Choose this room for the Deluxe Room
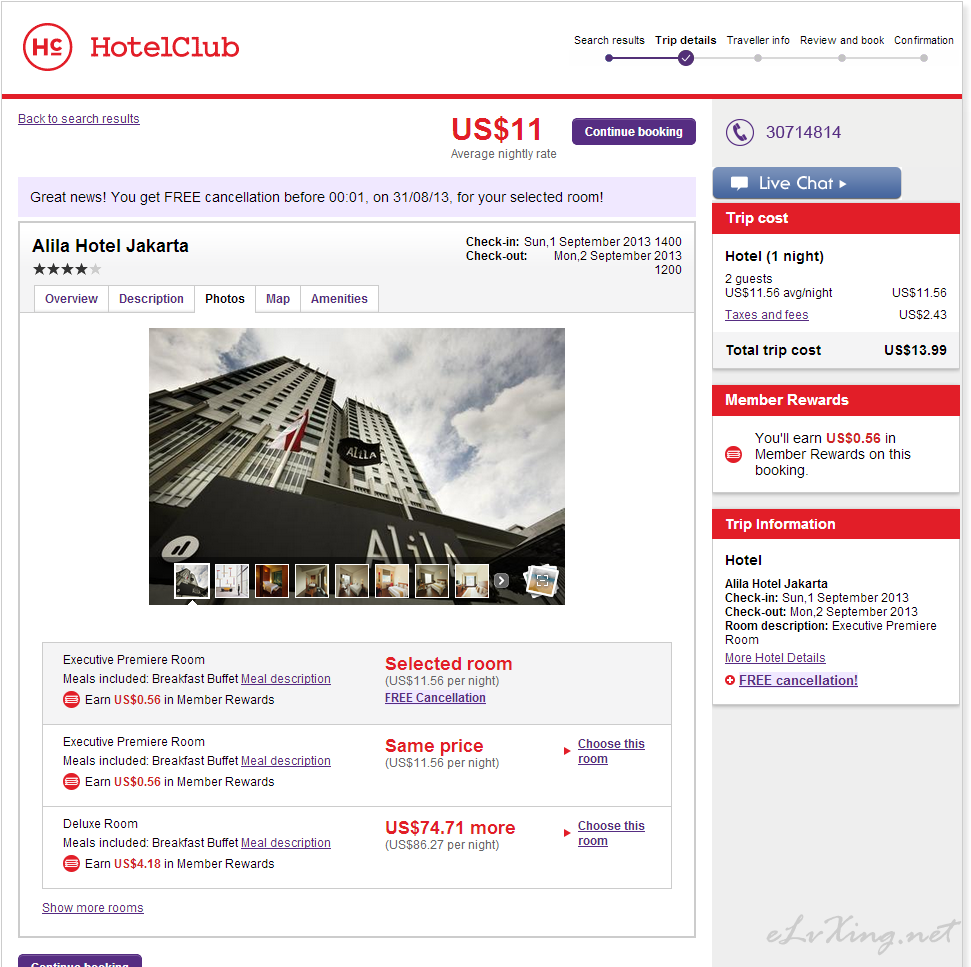This screenshot has width=971, height=967. 611,833
